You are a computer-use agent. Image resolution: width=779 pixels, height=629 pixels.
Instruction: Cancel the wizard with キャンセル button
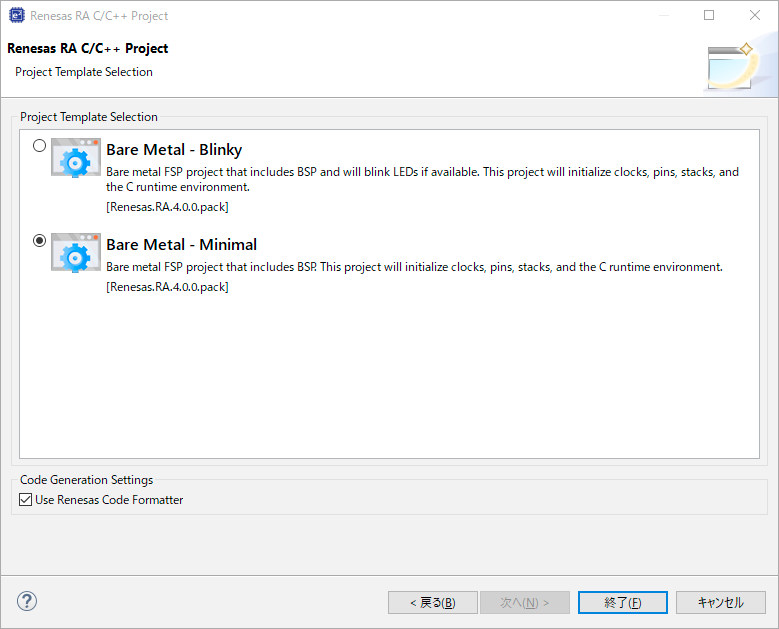pyautogui.click(x=720, y=602)
